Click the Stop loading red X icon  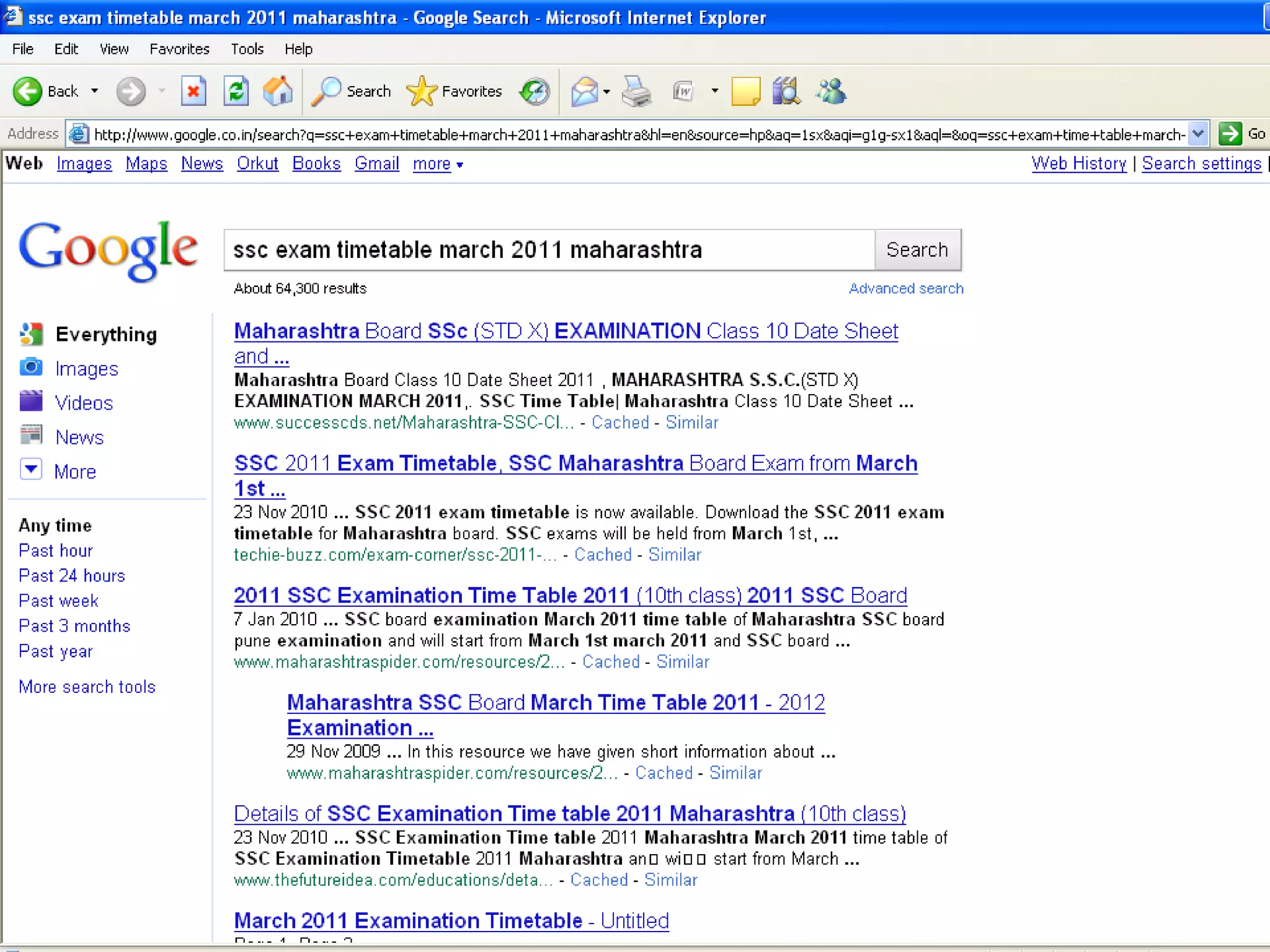(193, 92)
